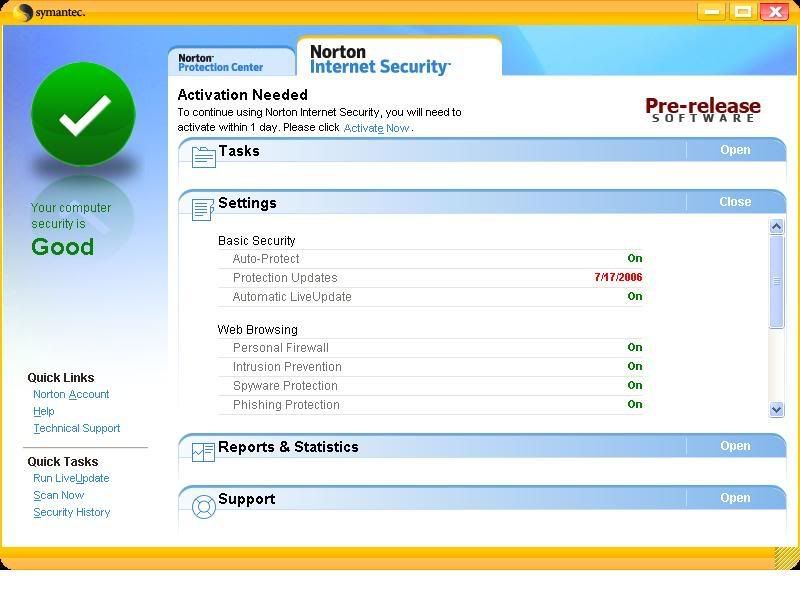Click the Settings checklist icon
The height and width of the screenshot is (600, 800).
pyautogui.click(x=203, y=208)
